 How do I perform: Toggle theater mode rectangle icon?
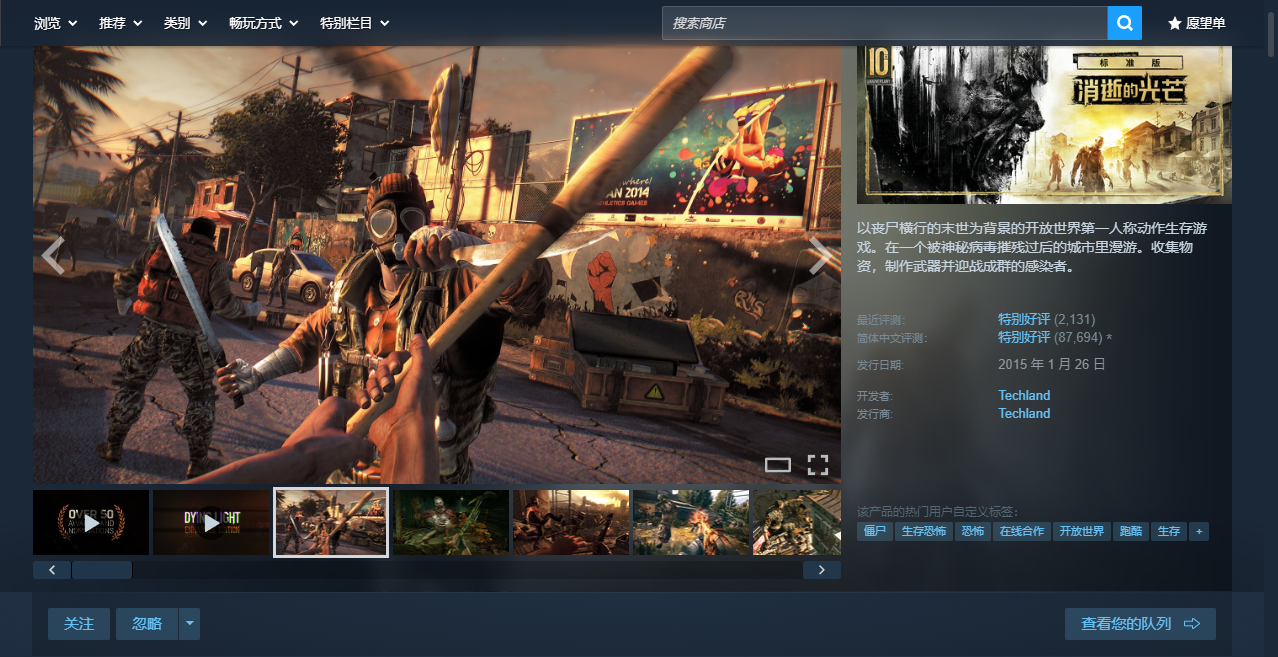[777, 464]
